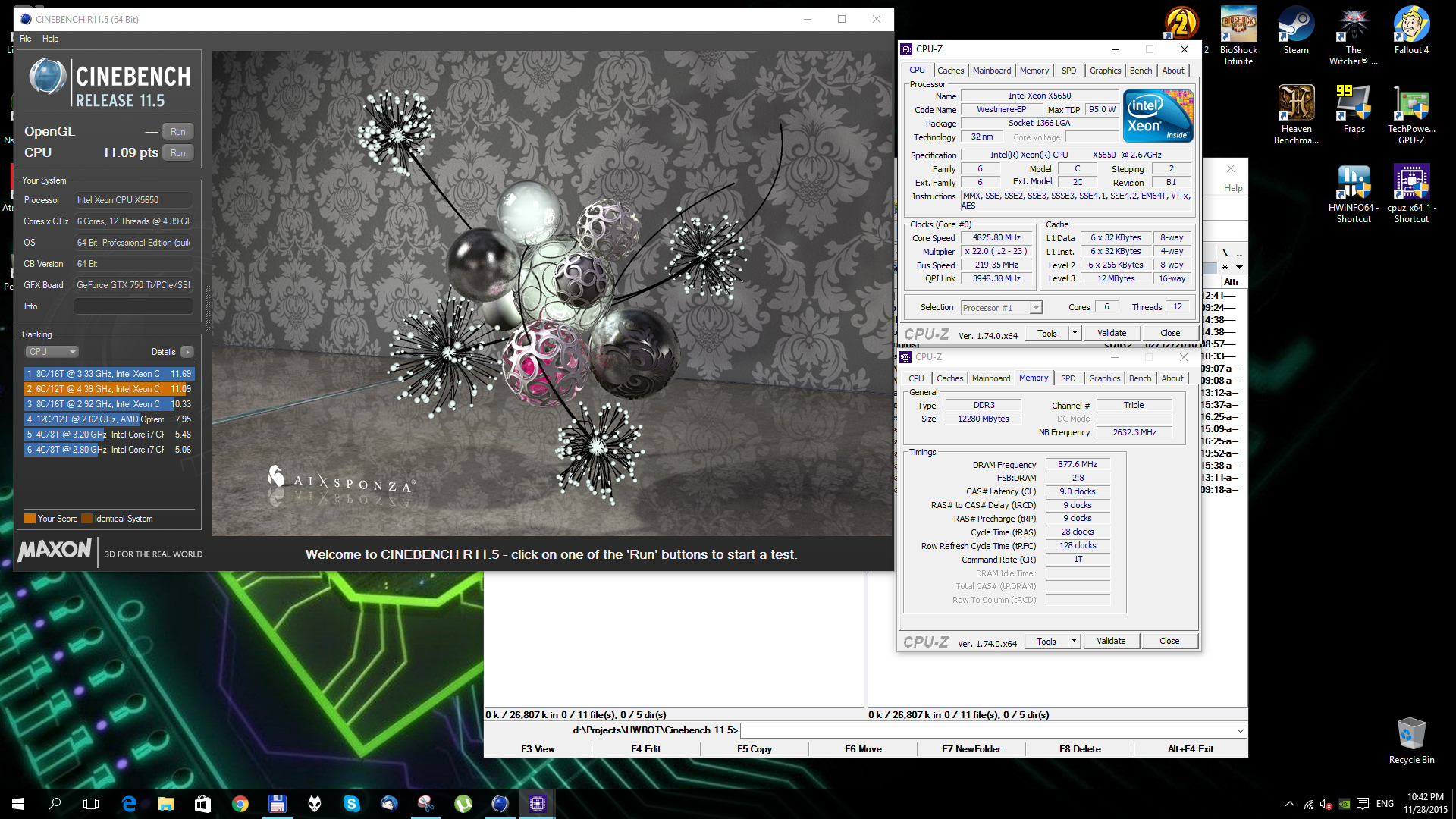
Task: Open taskbar search magnifier
Action: [55, 804]
